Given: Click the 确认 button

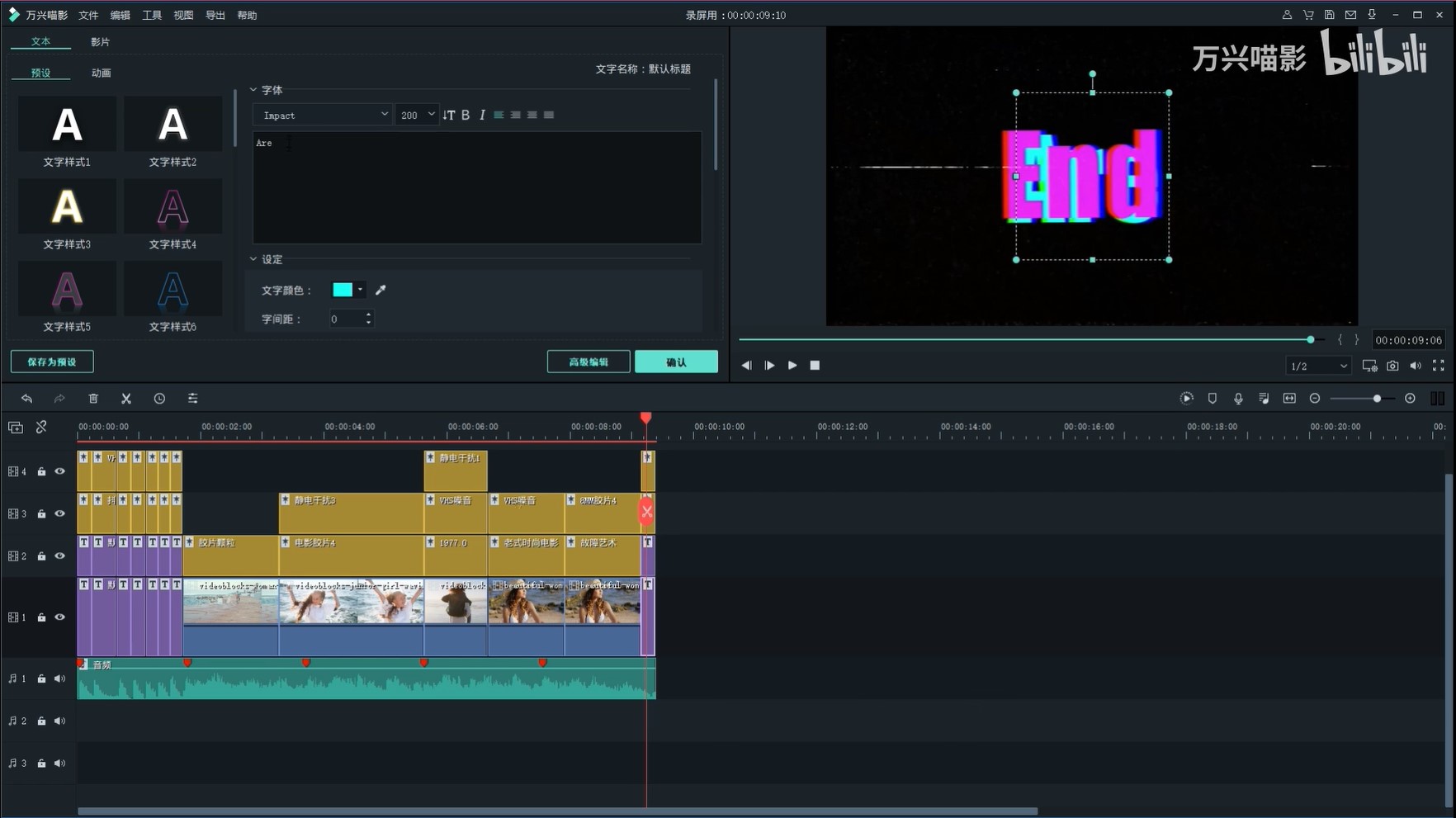Looking at the screenshot, I should pyautogui.click(x=676, y=362).
